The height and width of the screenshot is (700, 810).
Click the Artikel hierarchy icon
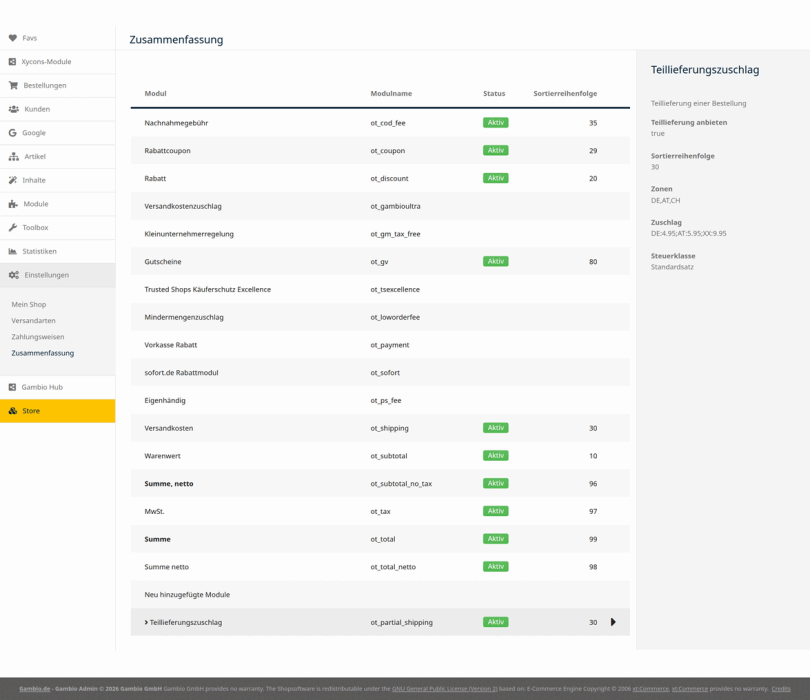(14, 157)
